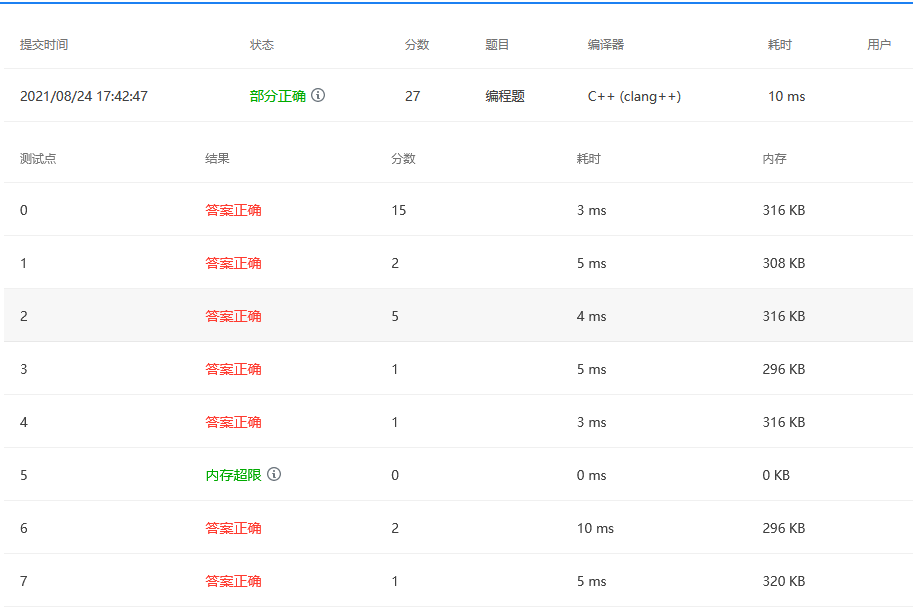Click the 提交时间 column header
The height and width of the screenshot is (610, 913).
click(44, 45)
